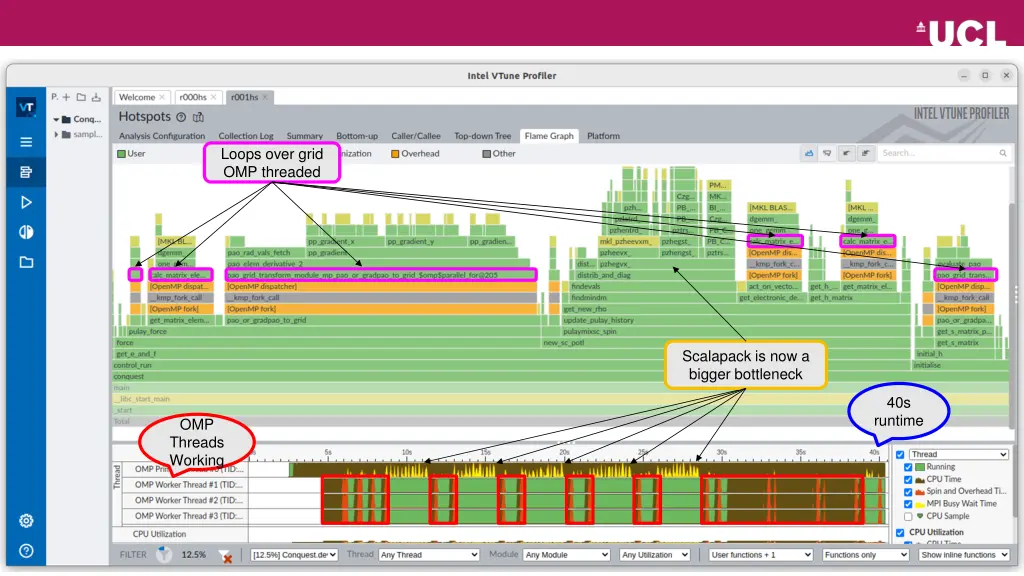Toggle the CPU Time checkbox under Thread

click(x=908, y=480)
